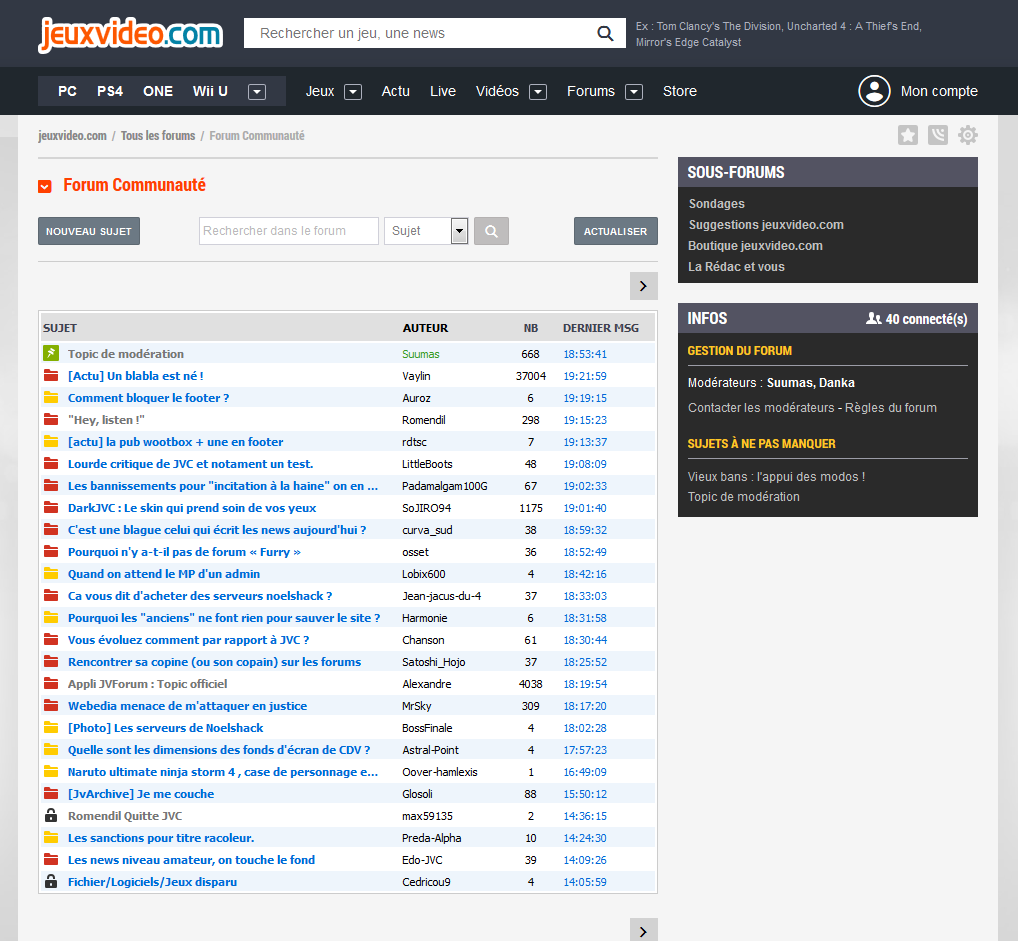Click the red folder icon of Un blabla est né
This screenshot has height=941, width=1018.
tap(51, 375)
